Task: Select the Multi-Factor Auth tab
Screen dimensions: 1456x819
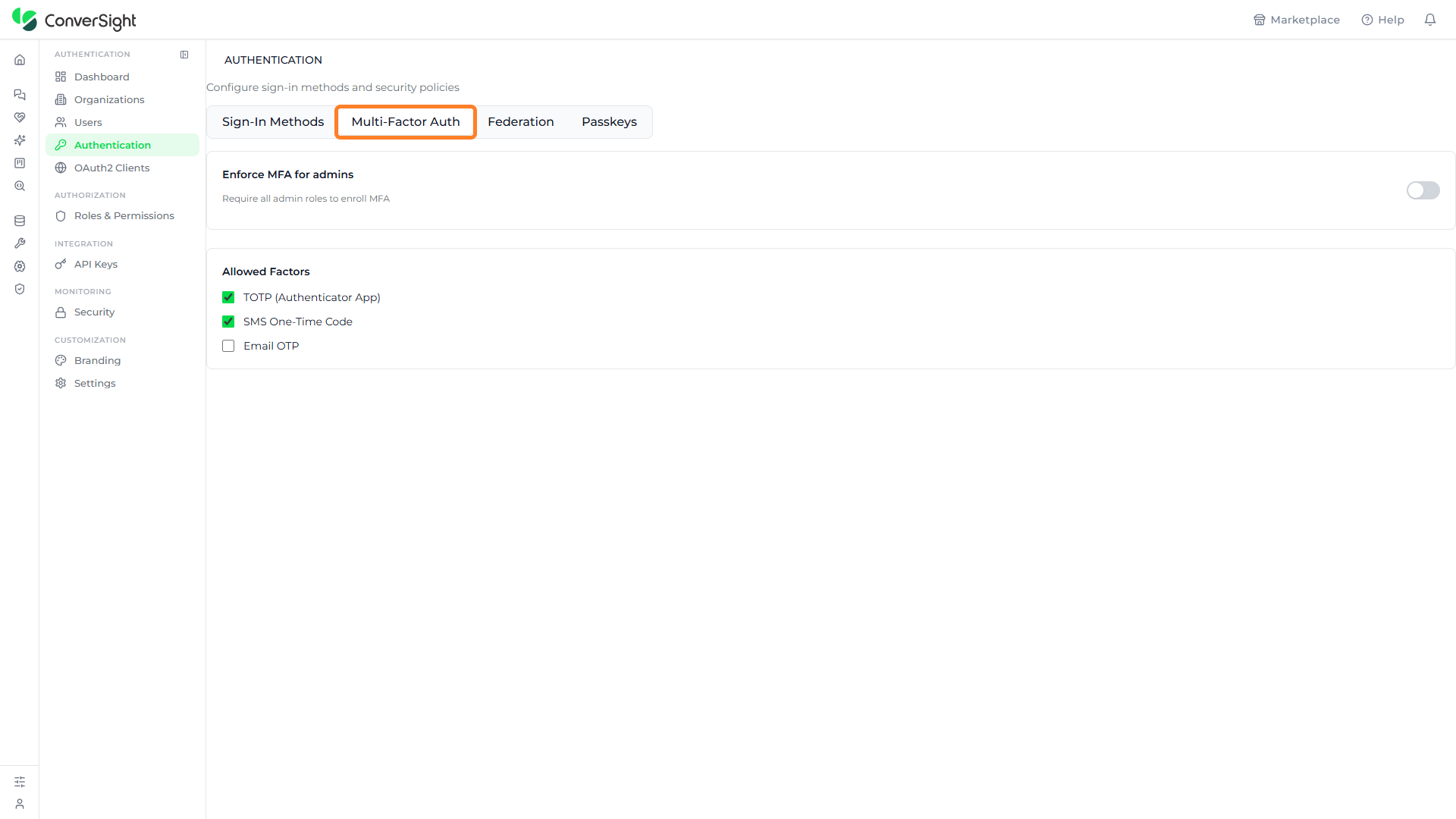Action: (x=406, y=122)
